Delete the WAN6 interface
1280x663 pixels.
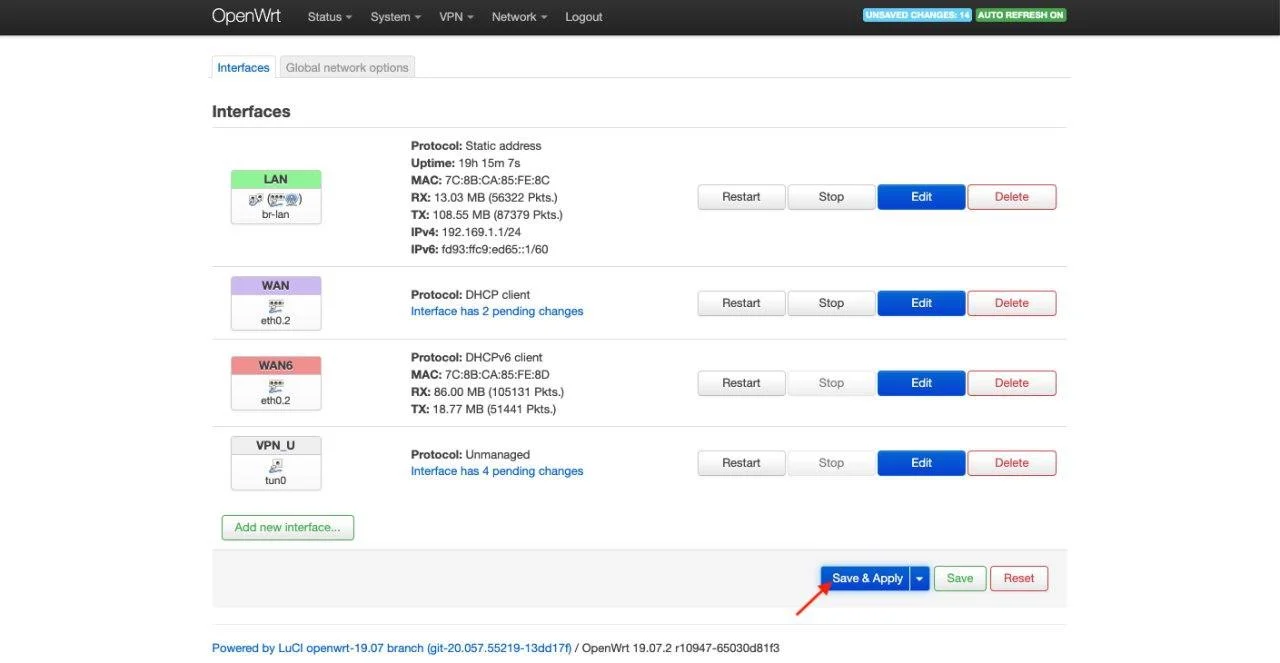pyautogui.click(x=1011, y=383)
